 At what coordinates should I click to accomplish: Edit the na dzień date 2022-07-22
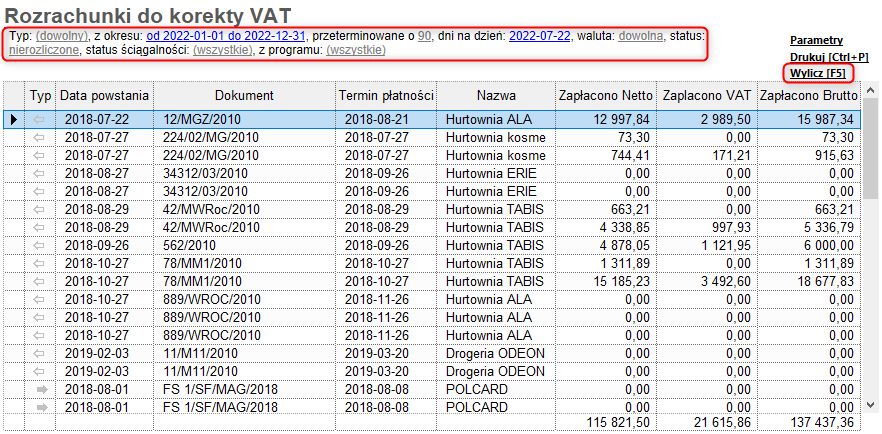(x=539, y=36)
